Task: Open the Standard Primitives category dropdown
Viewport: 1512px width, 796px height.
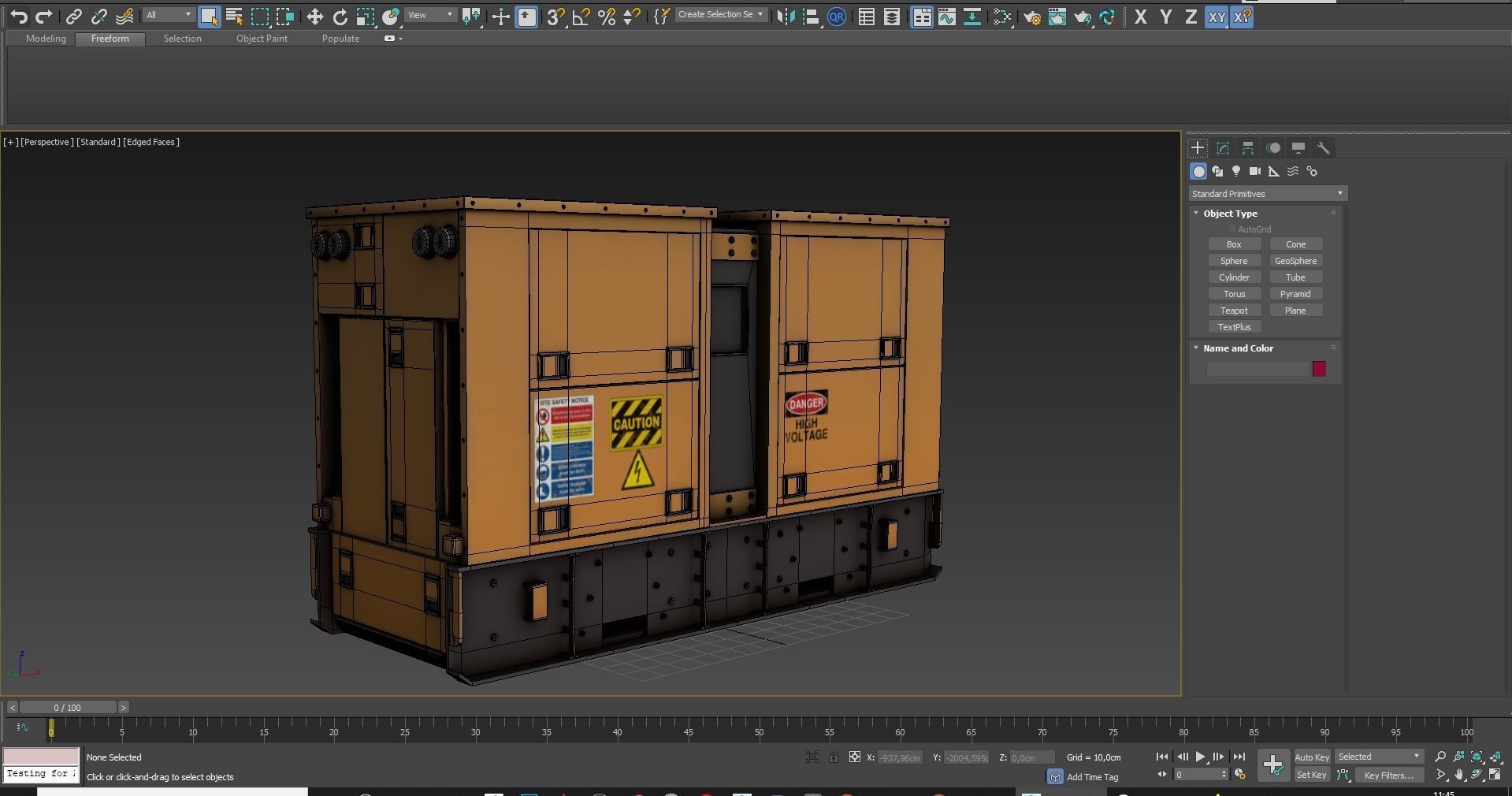Action: pyautogui.click(x=1268, y=194)
